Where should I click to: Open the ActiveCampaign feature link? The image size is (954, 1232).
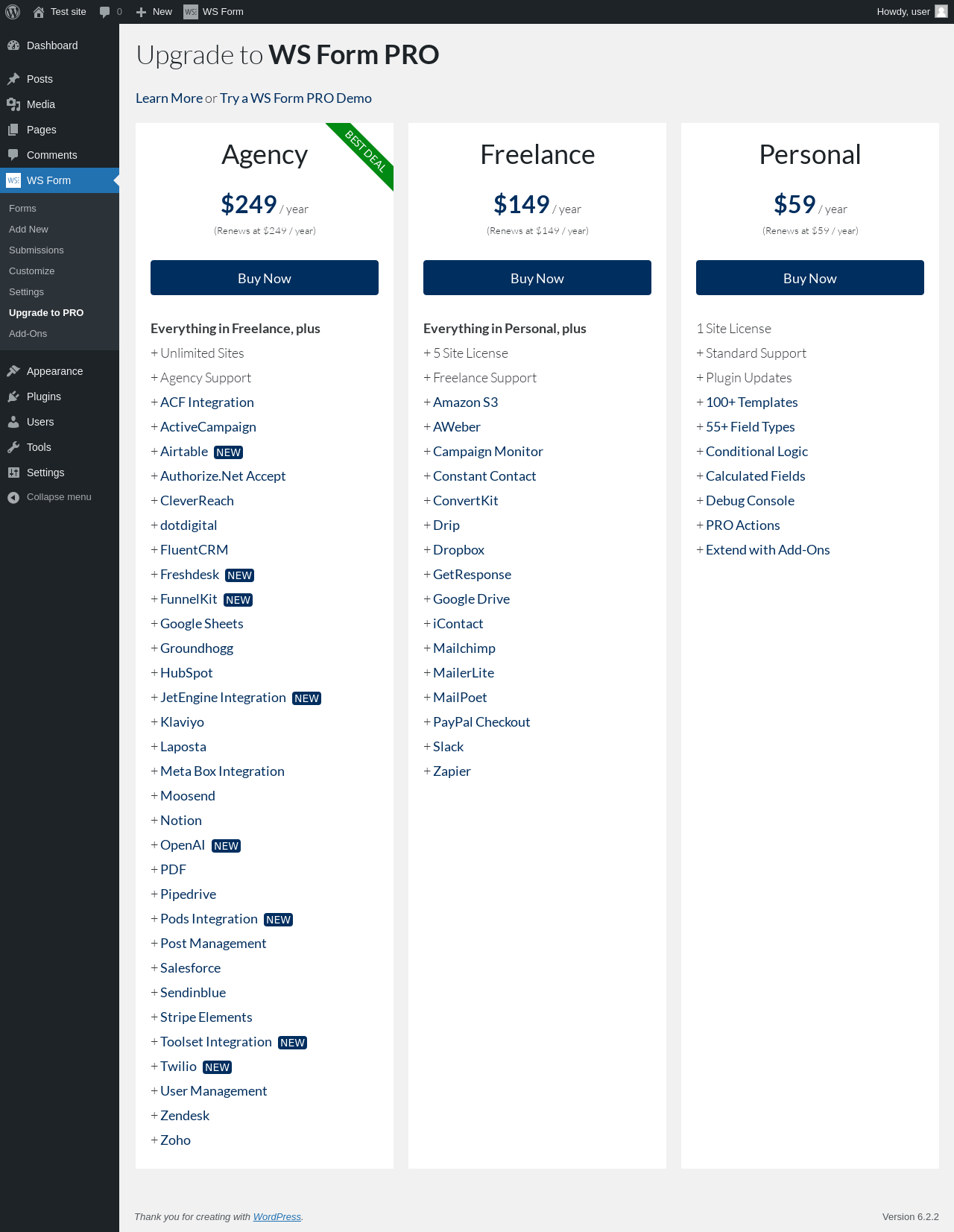pyautogui.click(x=208, y=427)
